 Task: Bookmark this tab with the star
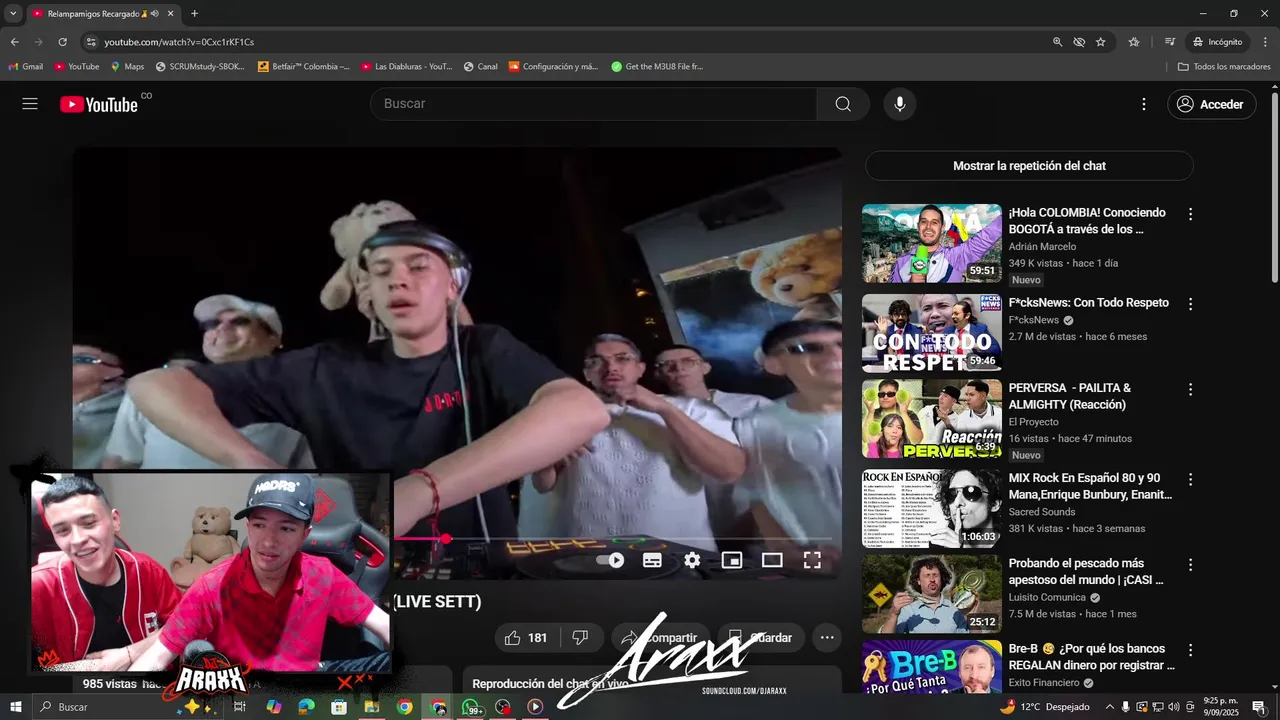tap(1101, 42)
